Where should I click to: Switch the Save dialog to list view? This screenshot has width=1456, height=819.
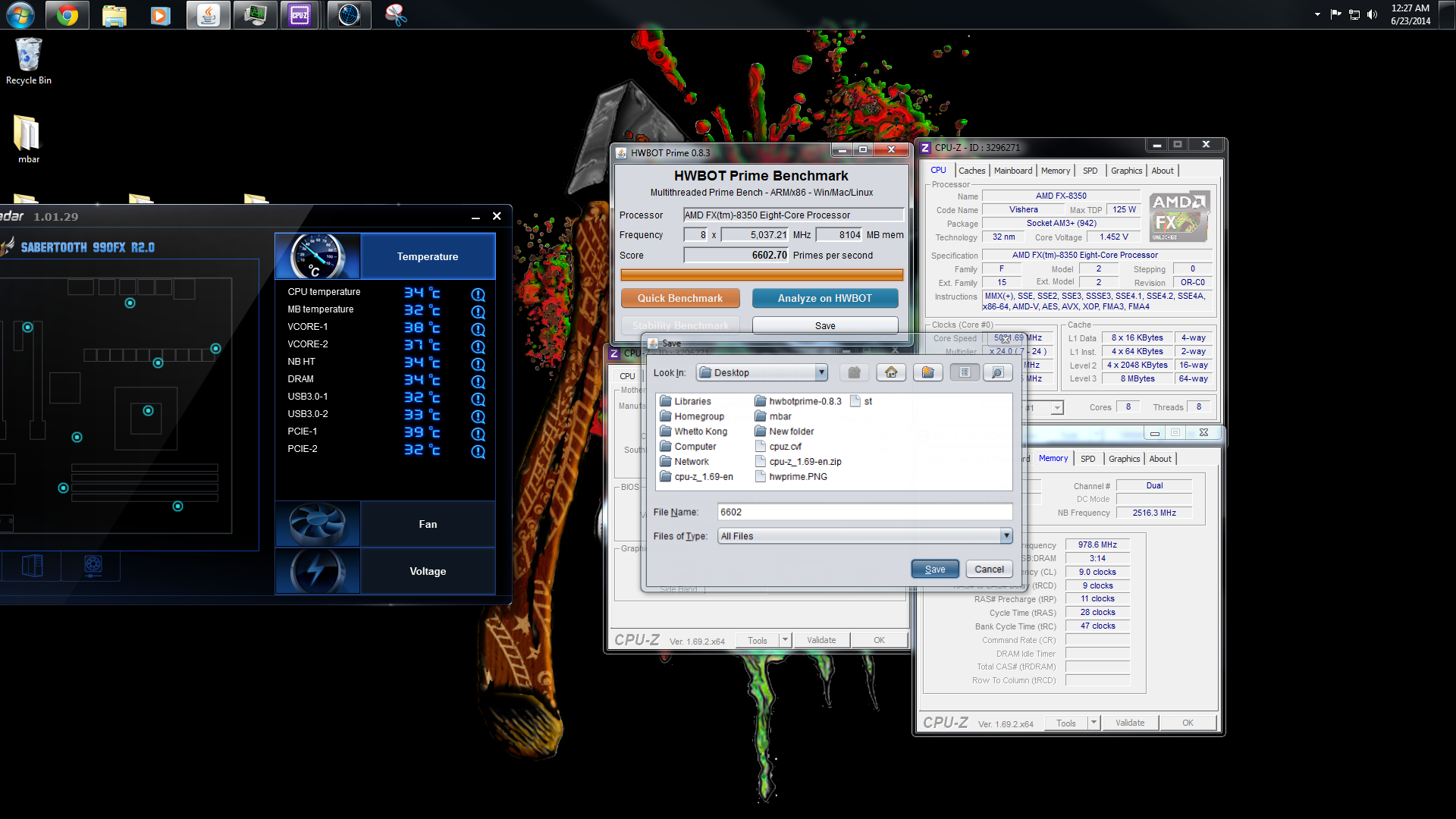[x=965, y=372]
